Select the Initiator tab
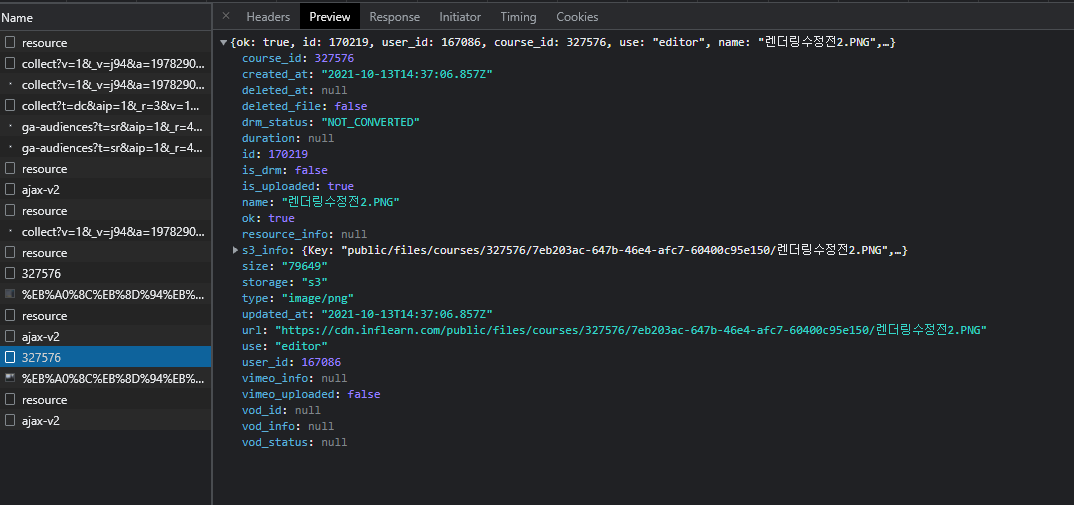Screen dimensions: 1074x505 [x=460, y=17]
